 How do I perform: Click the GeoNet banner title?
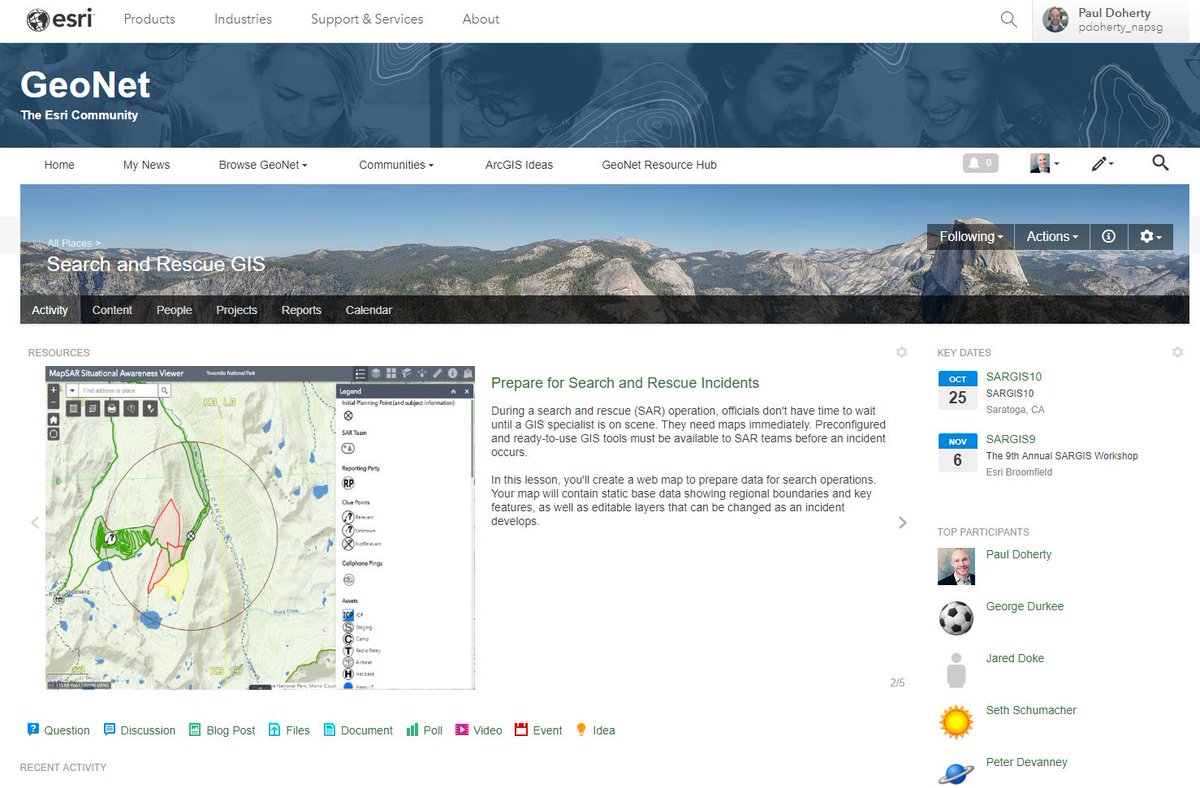pos(85,84)
